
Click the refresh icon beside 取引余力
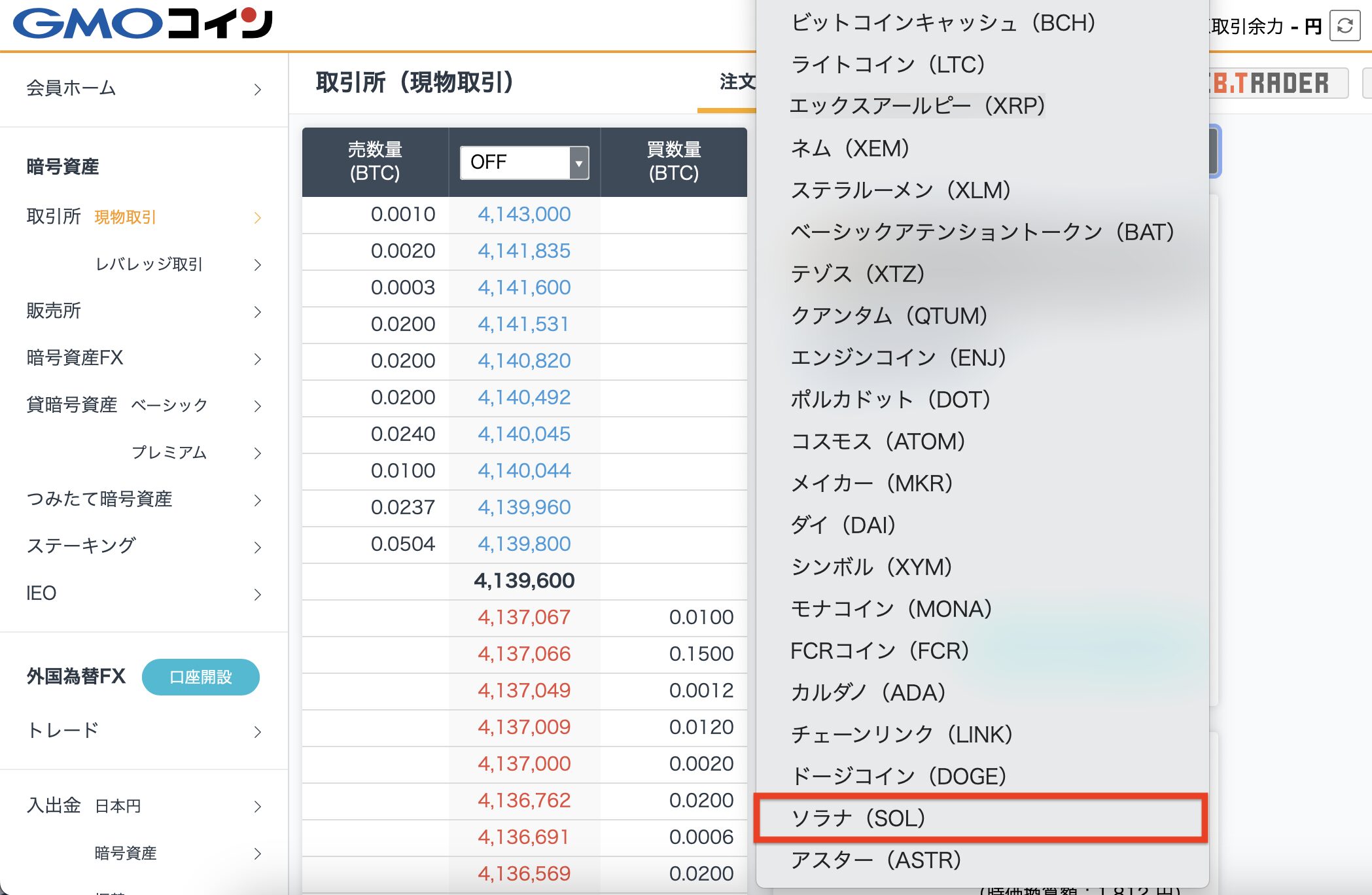click(1345, 26)
